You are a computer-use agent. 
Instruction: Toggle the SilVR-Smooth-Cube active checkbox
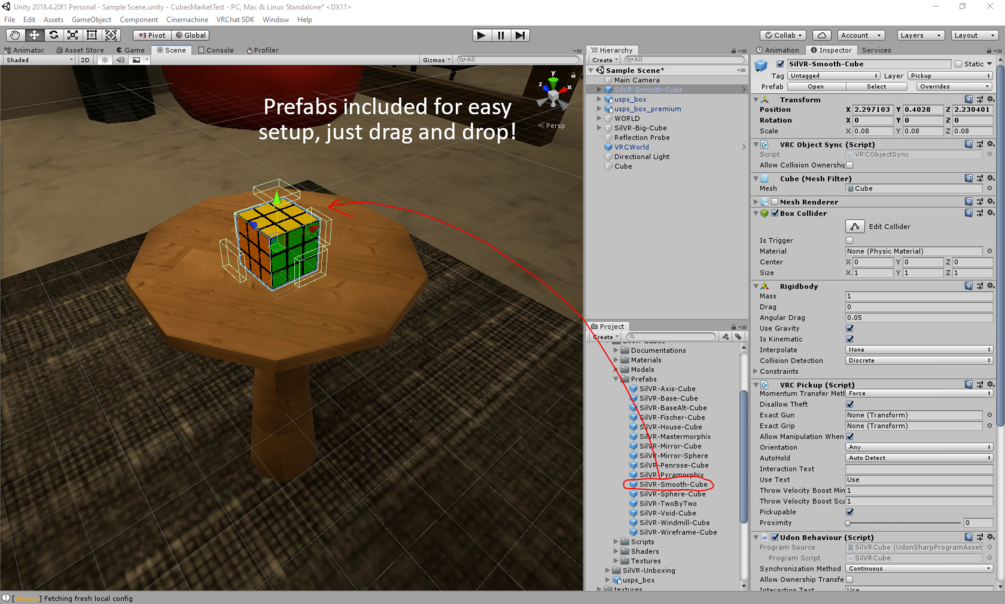tap(780, 64)
